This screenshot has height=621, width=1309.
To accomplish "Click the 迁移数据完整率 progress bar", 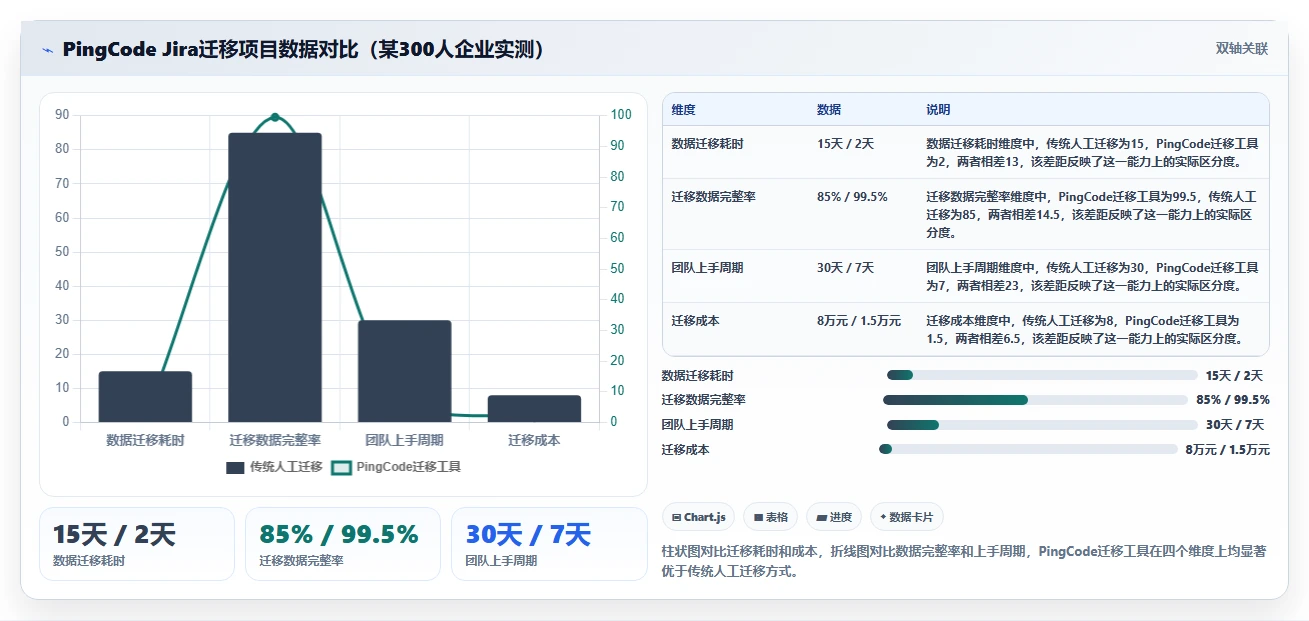I will [1035, 400].
